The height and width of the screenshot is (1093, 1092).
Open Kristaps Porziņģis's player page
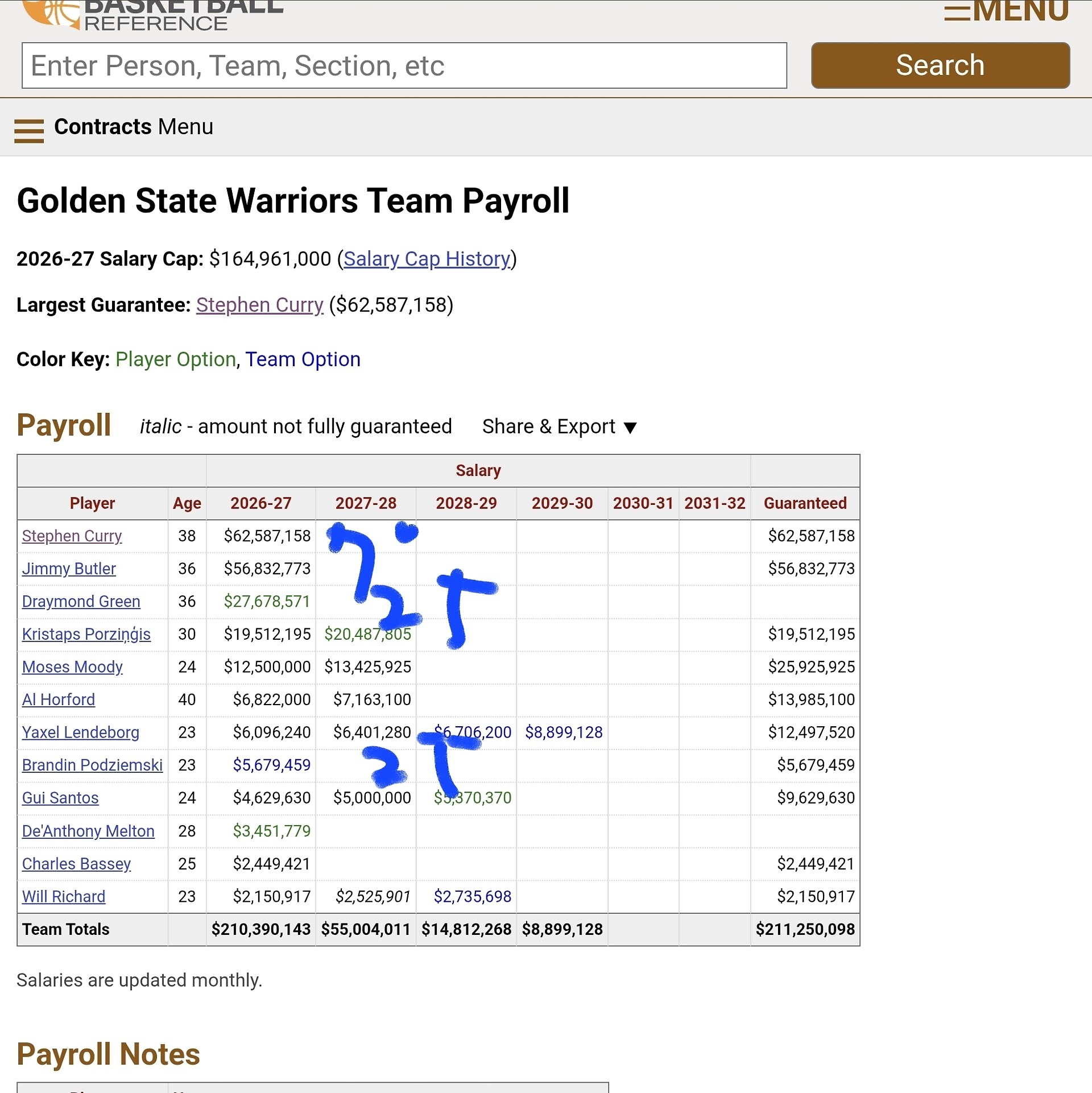pos(86,634)
